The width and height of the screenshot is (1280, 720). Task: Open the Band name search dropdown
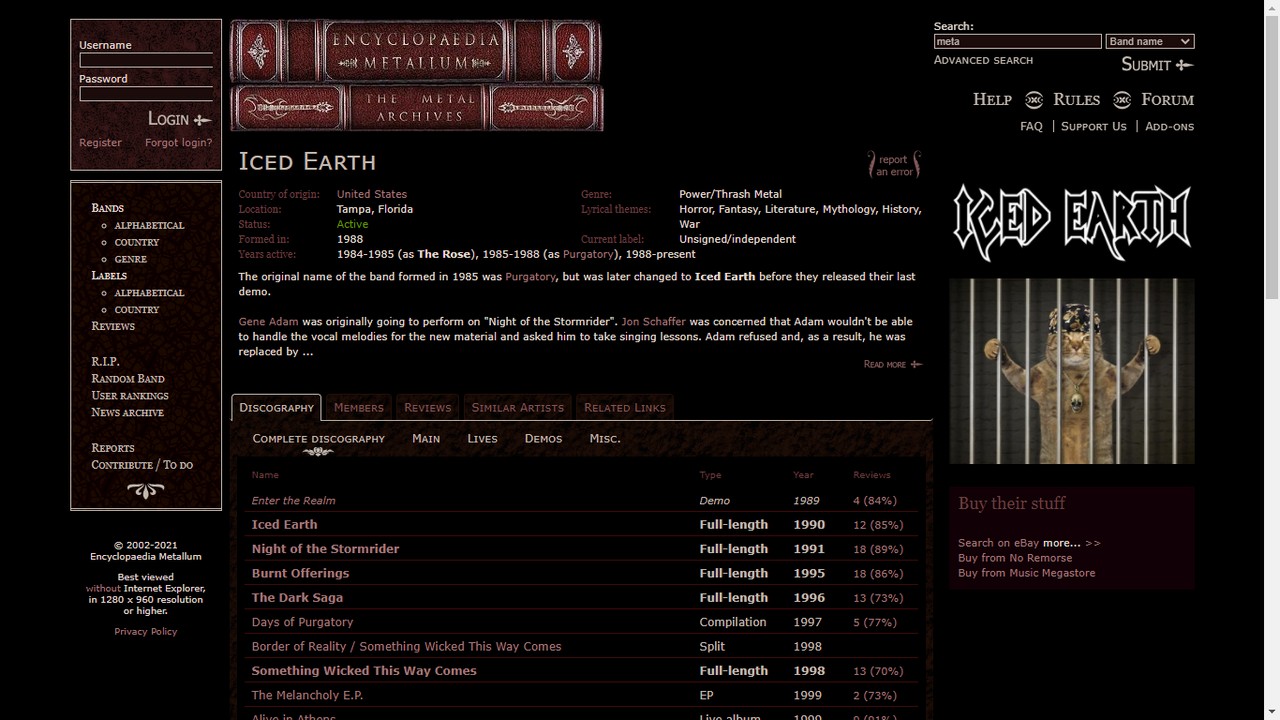(x=1150, y=42)
